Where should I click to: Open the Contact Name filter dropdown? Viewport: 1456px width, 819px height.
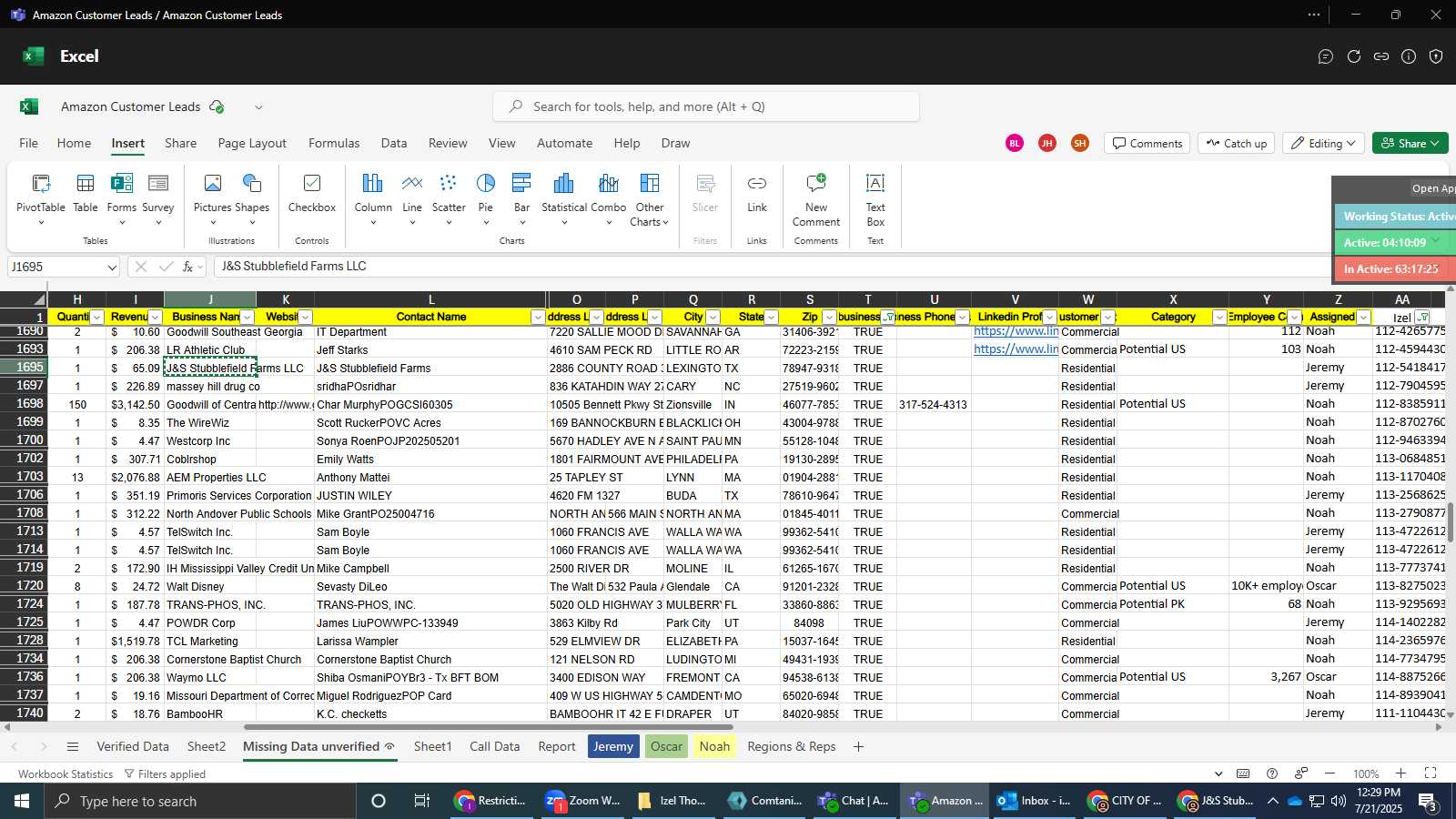[538, 317]
